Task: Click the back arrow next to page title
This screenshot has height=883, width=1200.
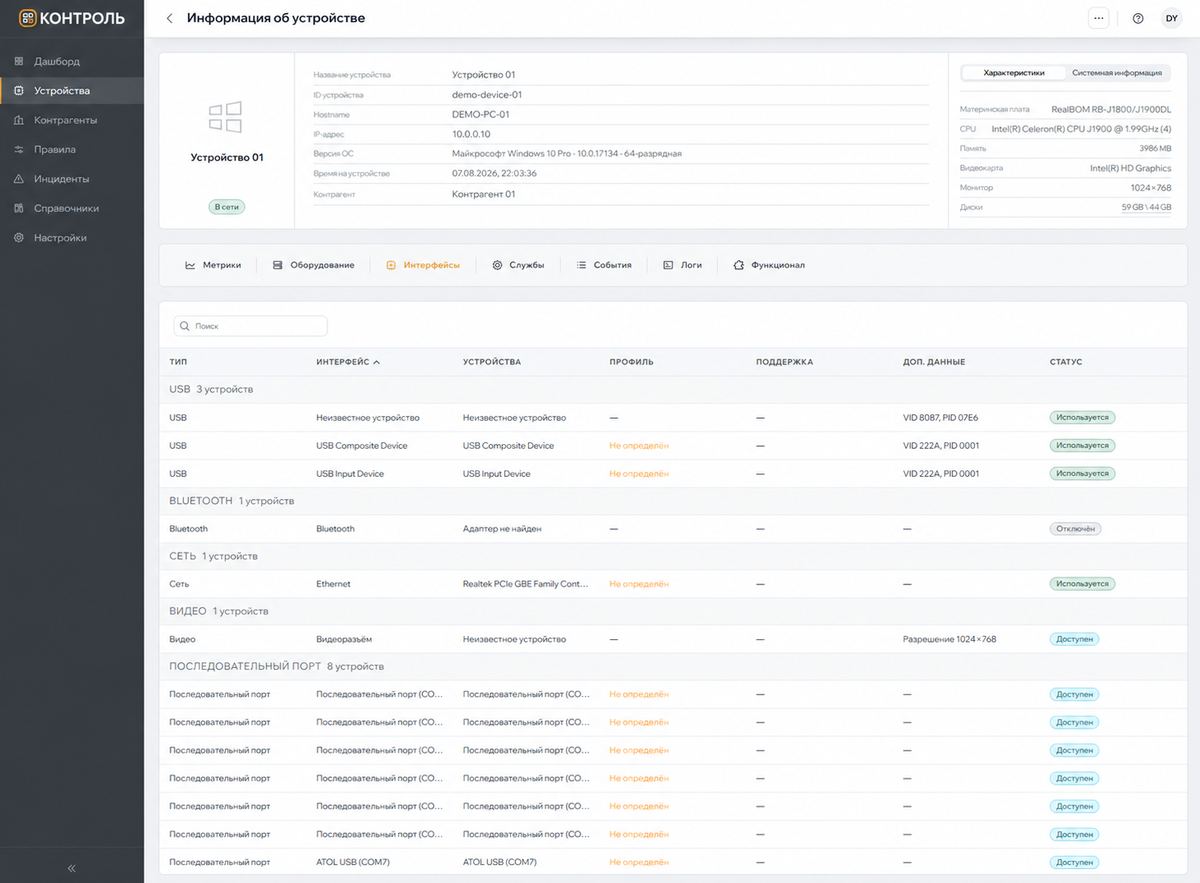Action: tap(169, 18)
